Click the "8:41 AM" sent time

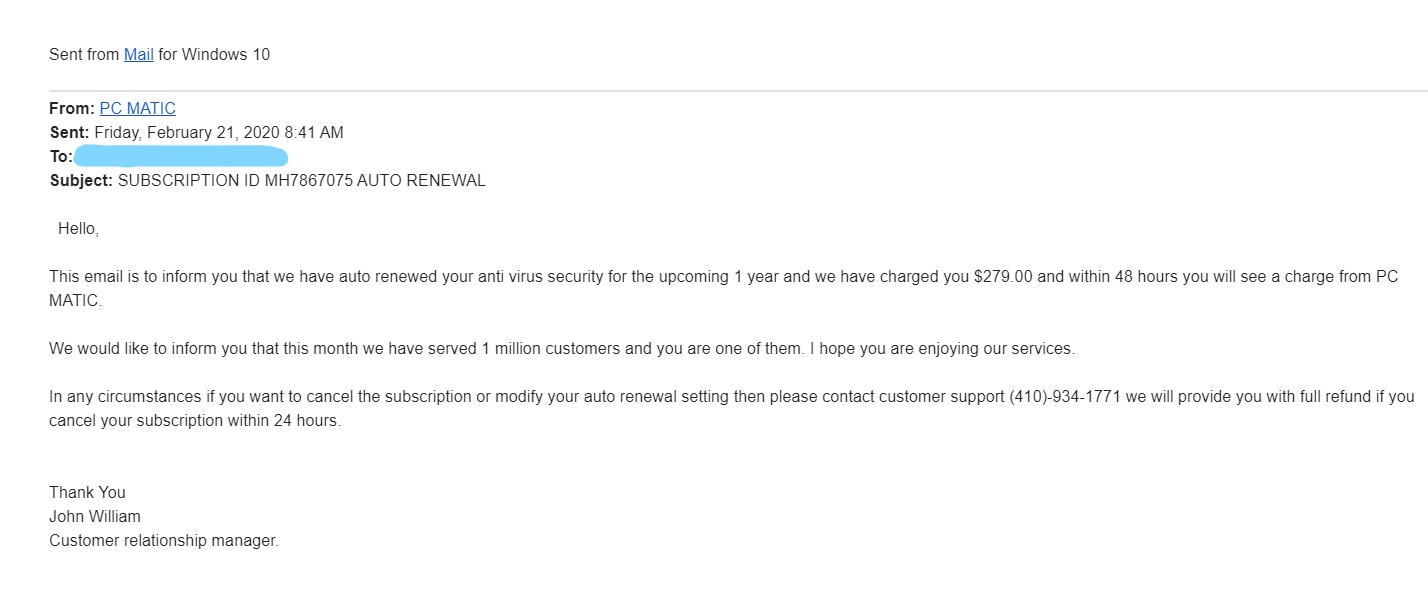click(x=312, y=132)
